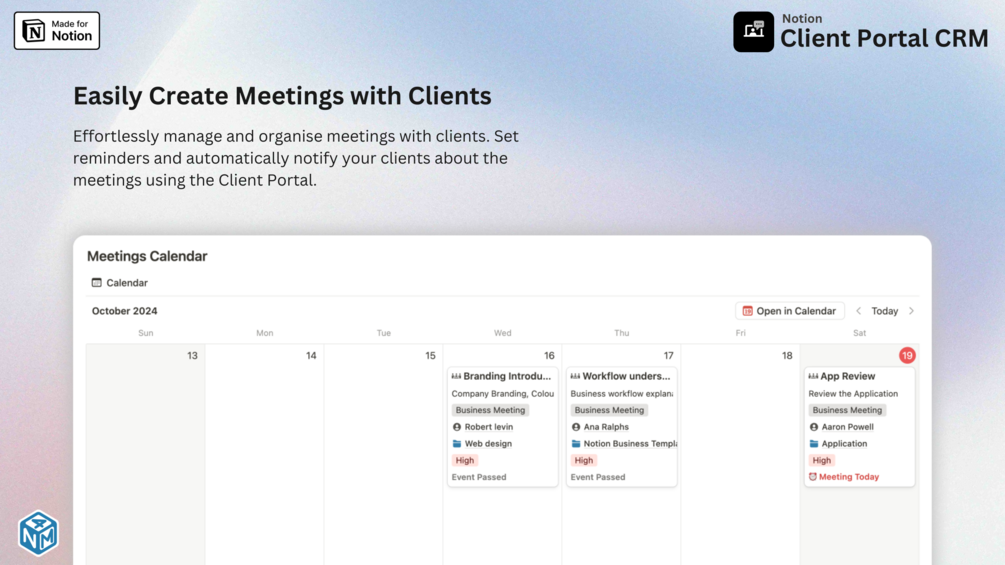Click the red calendar icon in Open in Calendar
Screen dimensions: 1005x565
tap(747, 311)
